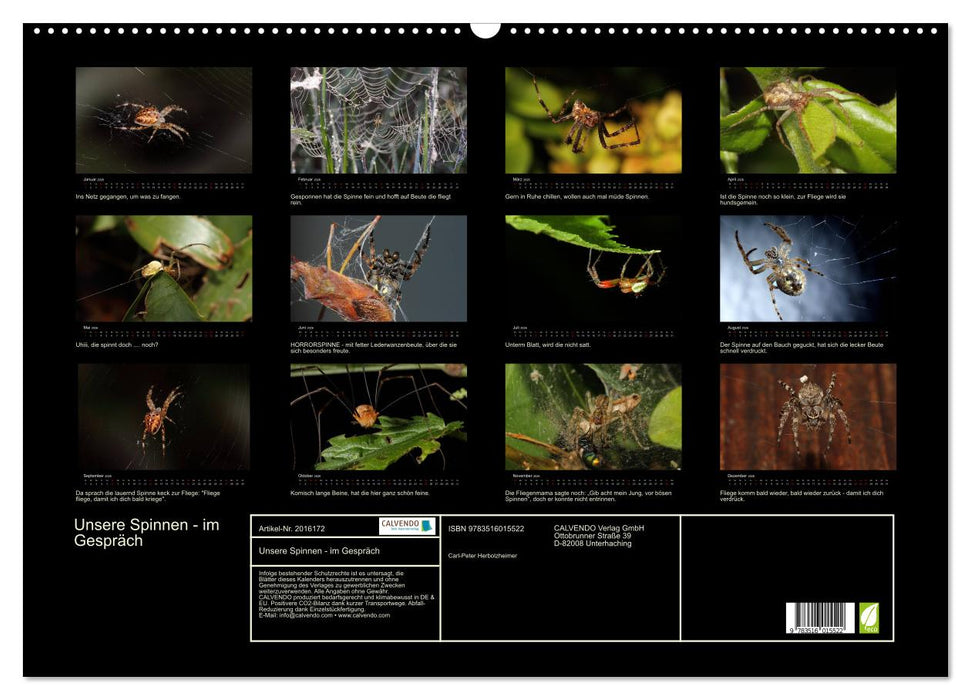Select the Februar dewy web photo
Viewport: 971px width, 700px height.
pos(378,120)
